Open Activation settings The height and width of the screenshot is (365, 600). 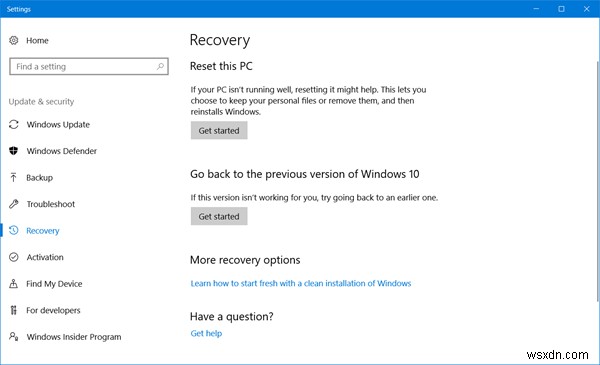pyautogui.click(x=45, y=257)
